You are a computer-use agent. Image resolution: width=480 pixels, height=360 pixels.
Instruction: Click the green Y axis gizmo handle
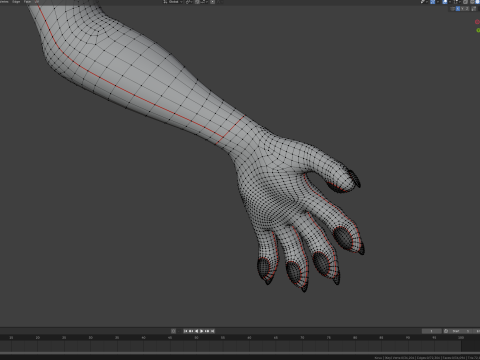pos(478,30)
